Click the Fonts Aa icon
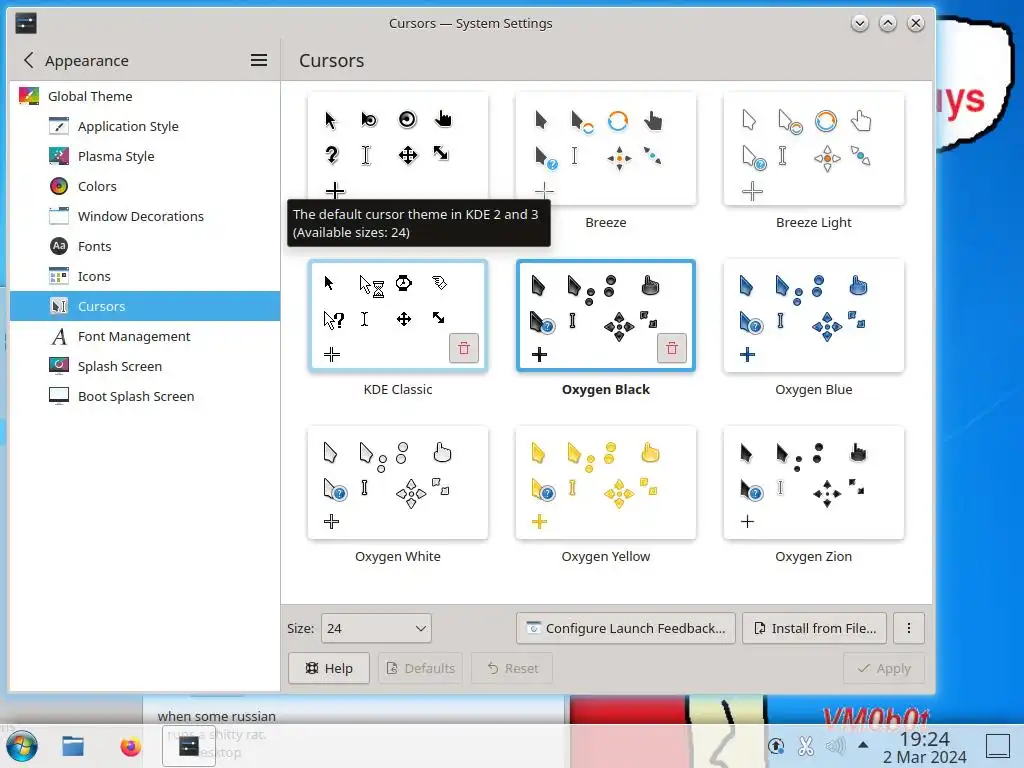1024x768 pixels. click(59, 246)
